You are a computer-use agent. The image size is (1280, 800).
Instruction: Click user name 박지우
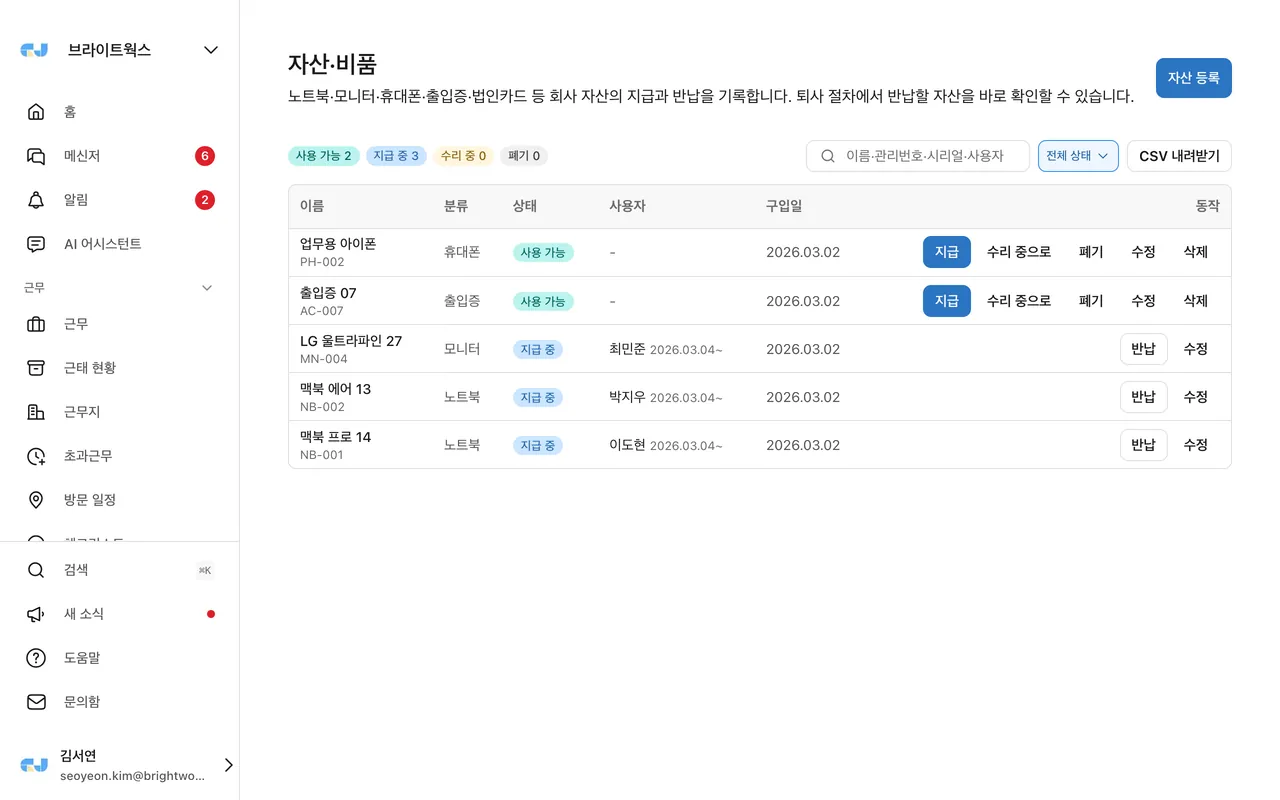coord(627,397)
